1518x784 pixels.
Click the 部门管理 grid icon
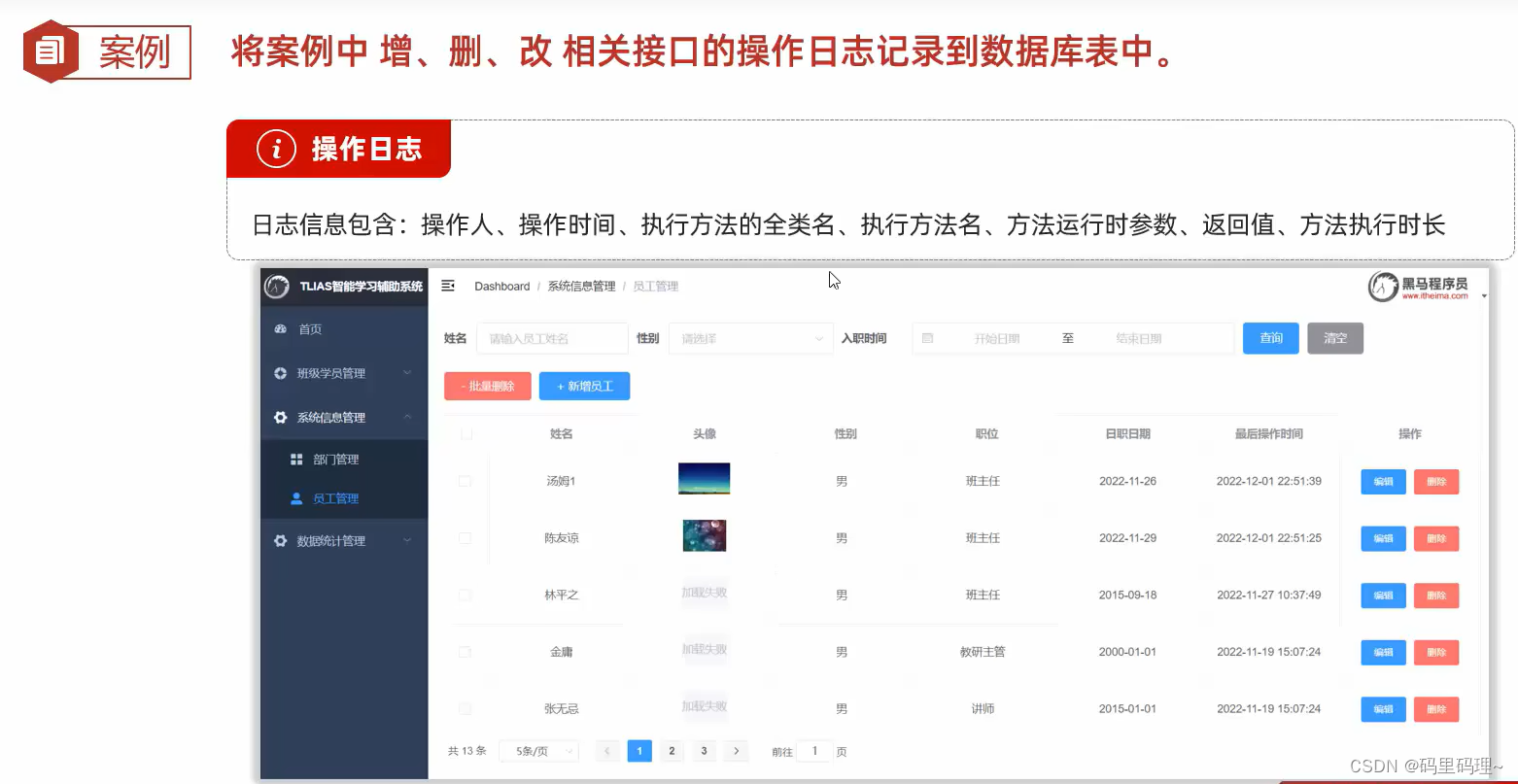pos(297,460)
